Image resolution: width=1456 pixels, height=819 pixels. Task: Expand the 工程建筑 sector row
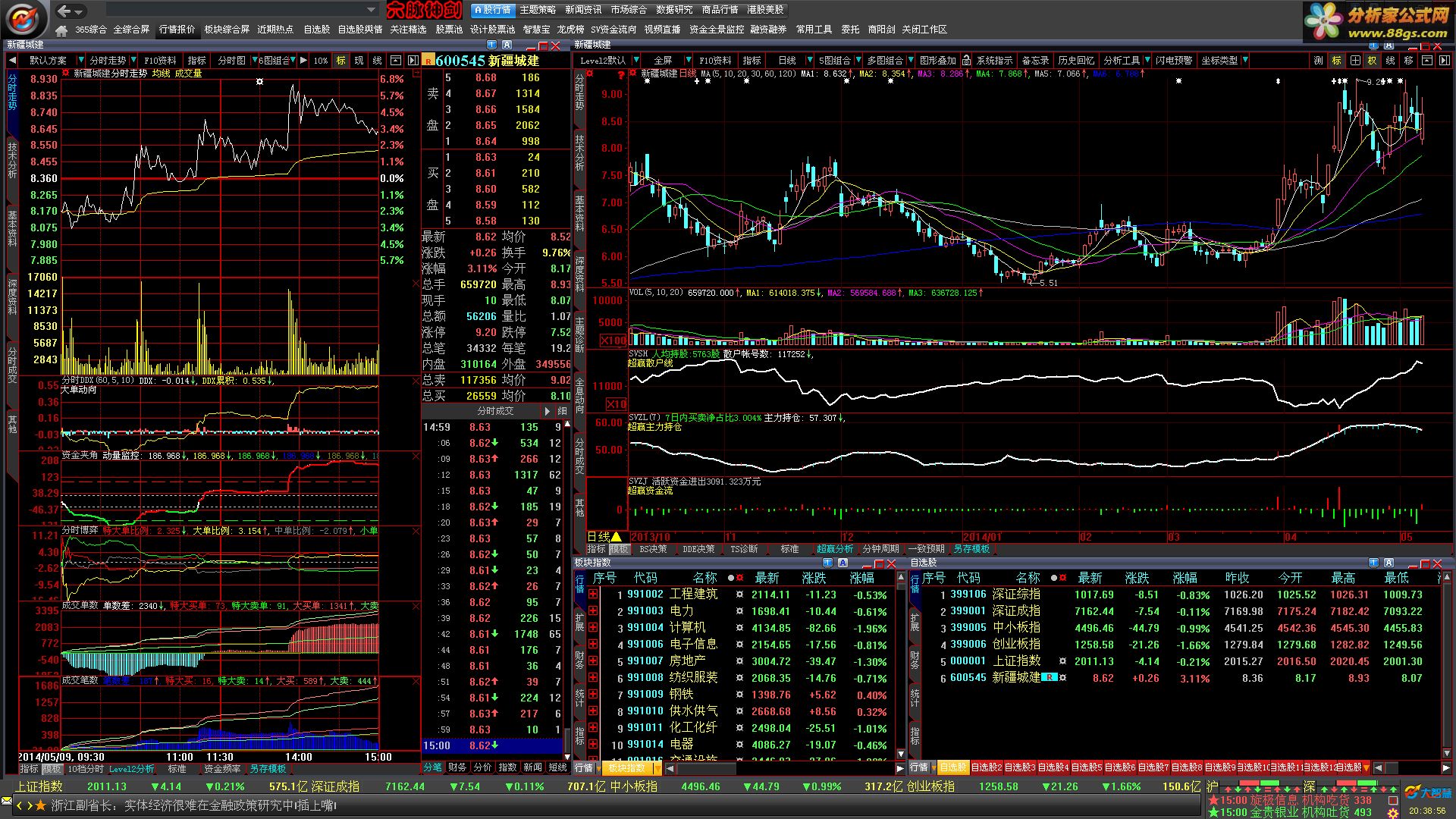(592, 595)
